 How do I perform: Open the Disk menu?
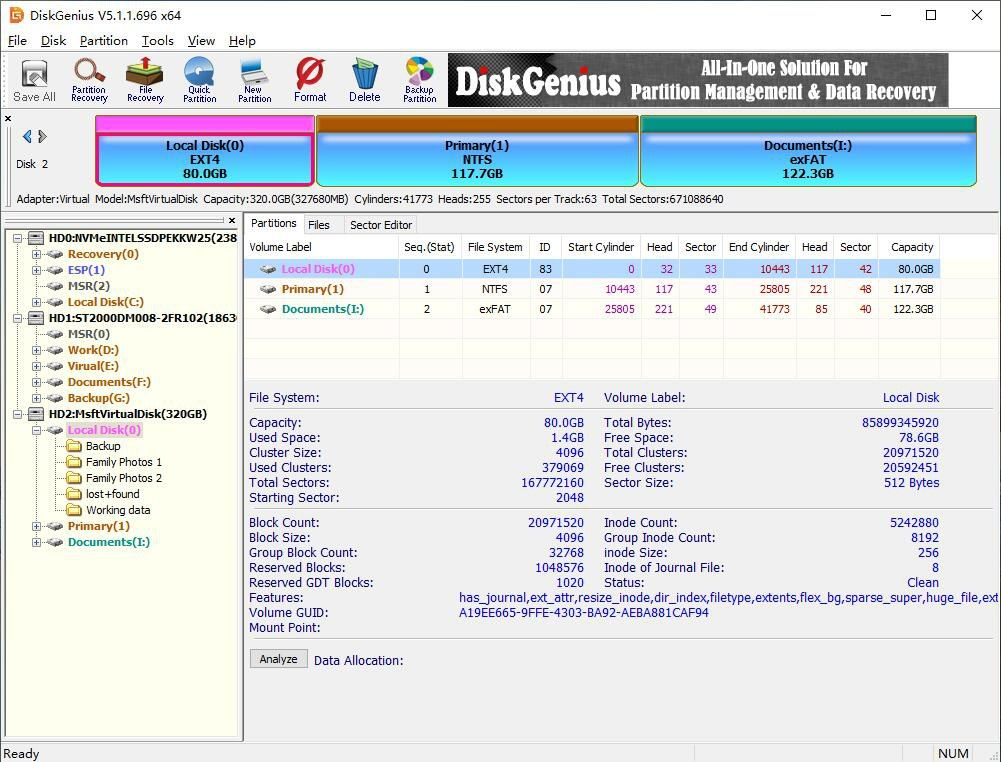point(54,41)
